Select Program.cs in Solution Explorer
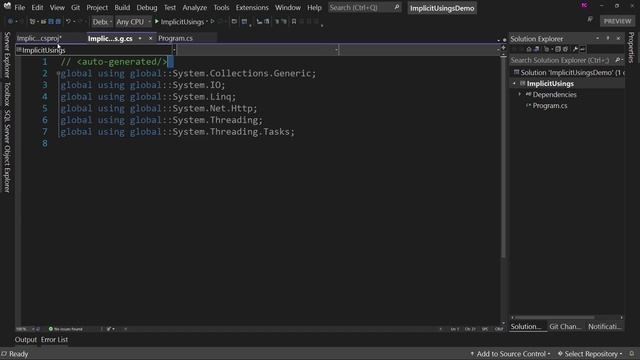 coord(549,106)
